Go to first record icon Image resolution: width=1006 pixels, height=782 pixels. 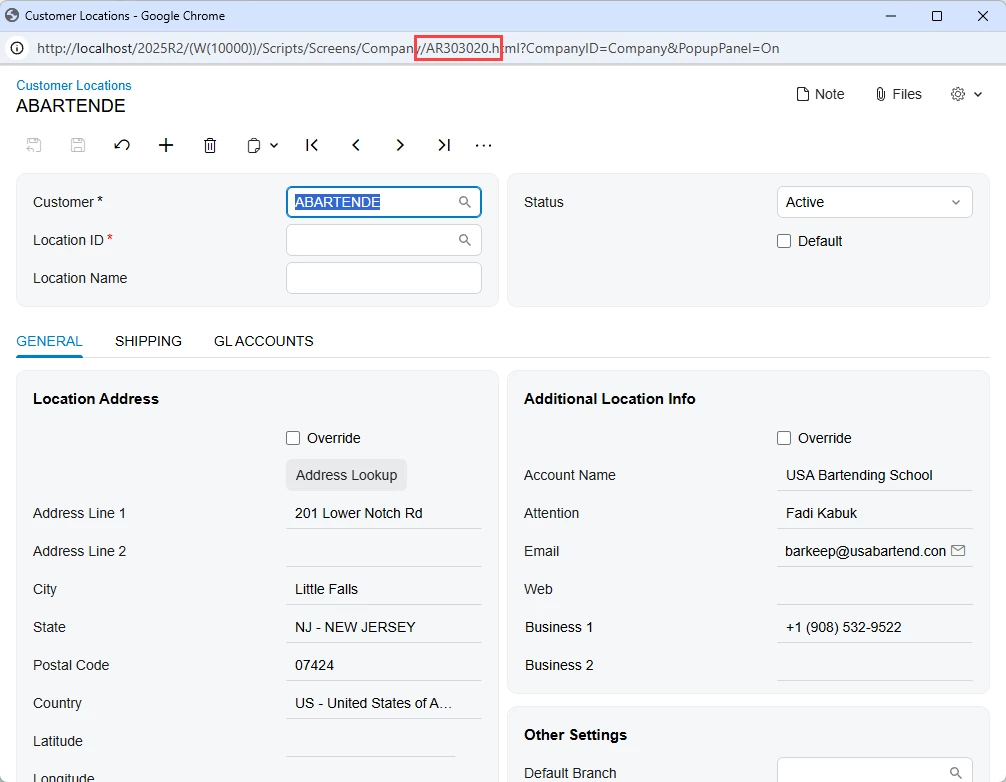click(x=312, y=145)
